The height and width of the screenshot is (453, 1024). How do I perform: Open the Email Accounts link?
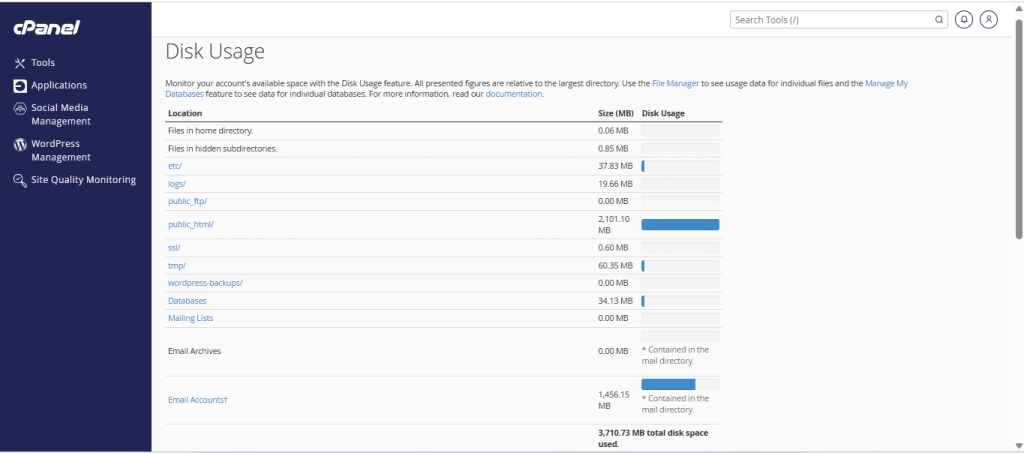pos(198,400)
